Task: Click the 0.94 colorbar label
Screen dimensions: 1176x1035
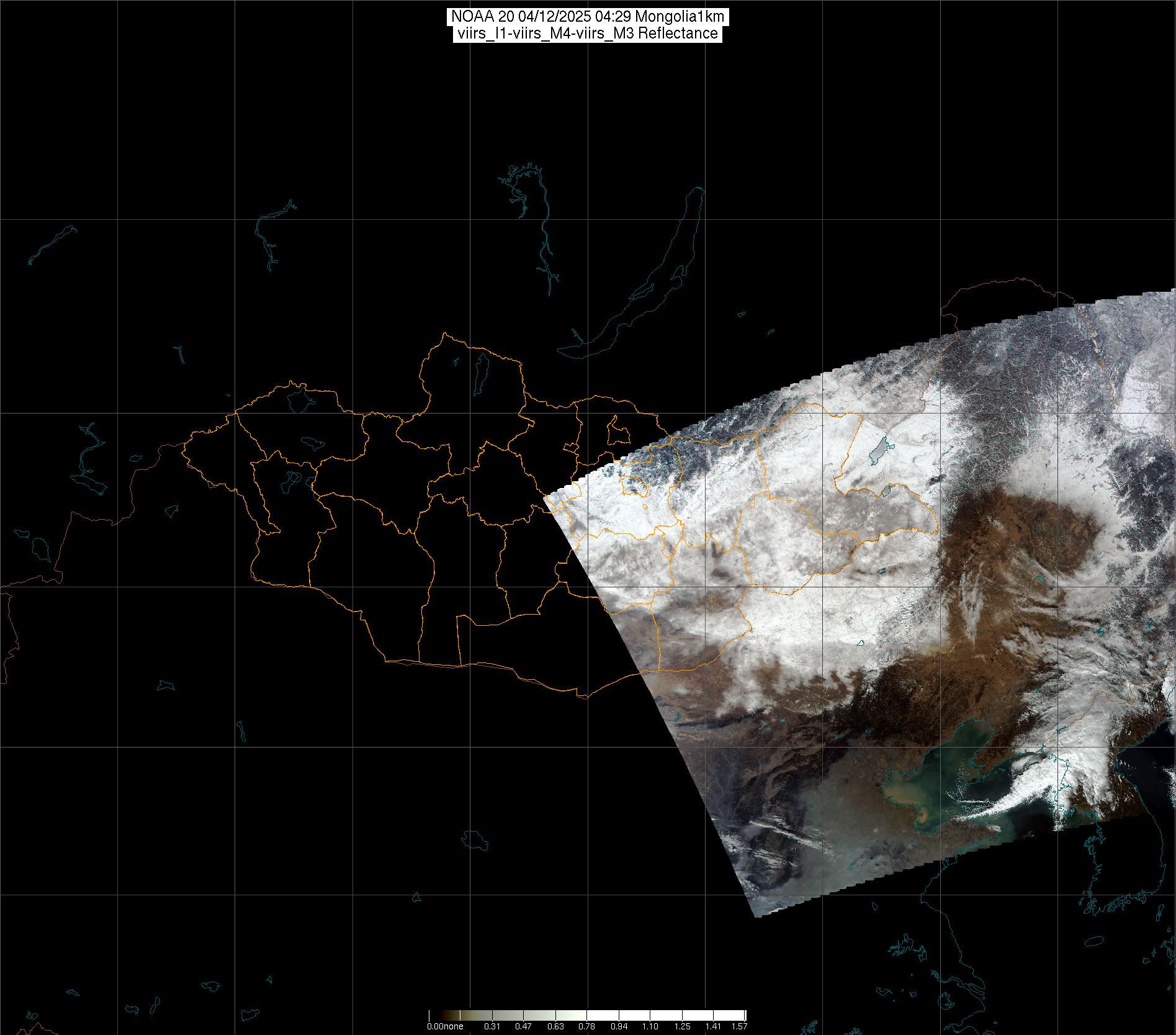Action: [619, 1026]
